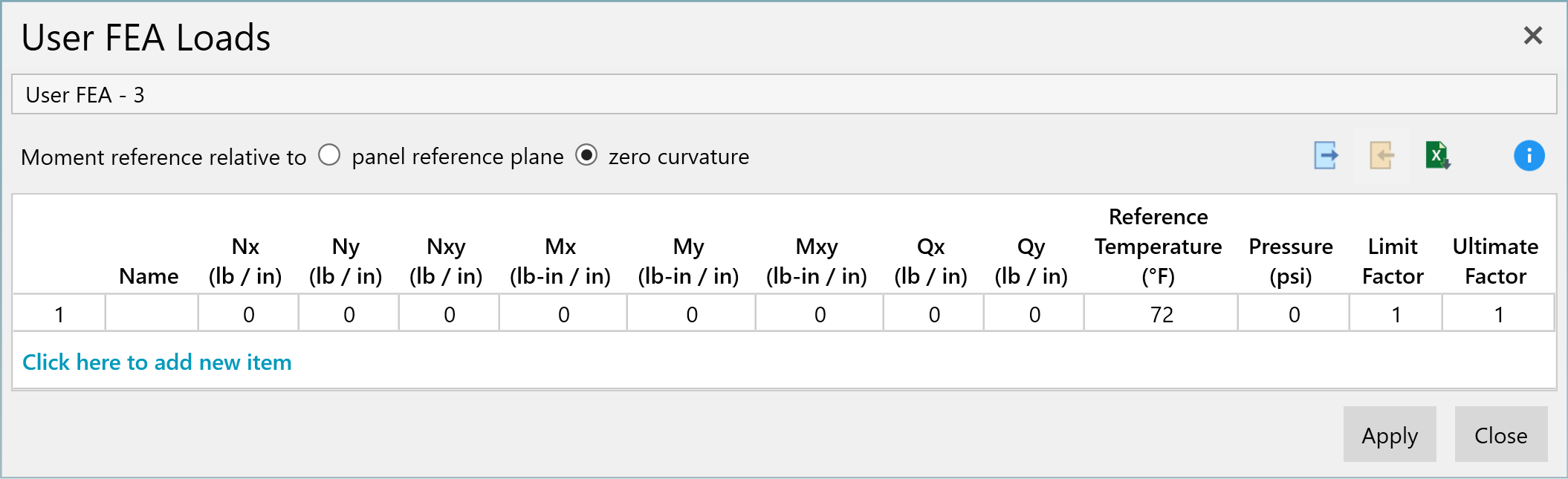
Task: Click the Apply button
Action: (1390, 434)
